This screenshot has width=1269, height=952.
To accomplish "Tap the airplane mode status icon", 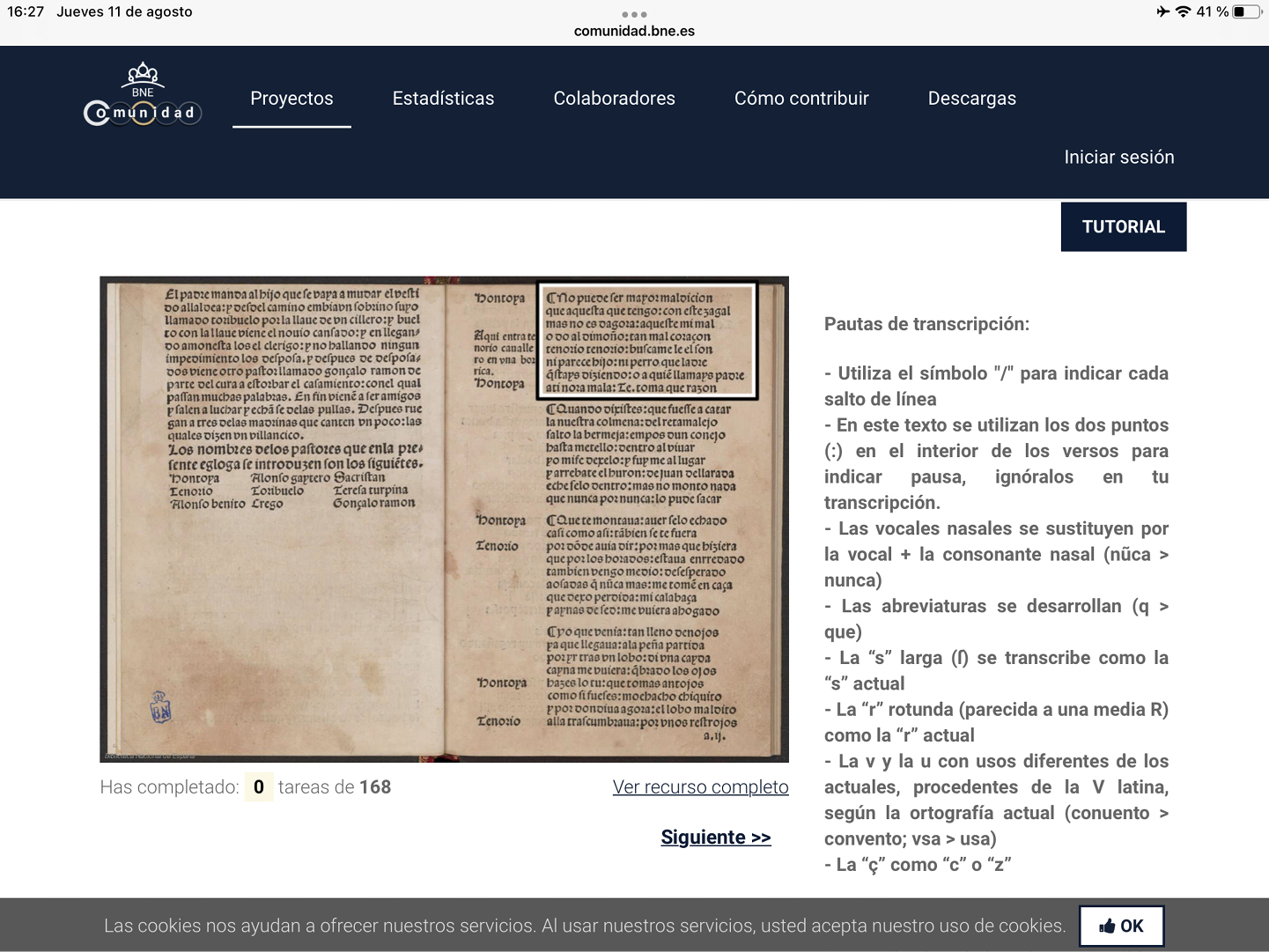I will [1163, 11].
